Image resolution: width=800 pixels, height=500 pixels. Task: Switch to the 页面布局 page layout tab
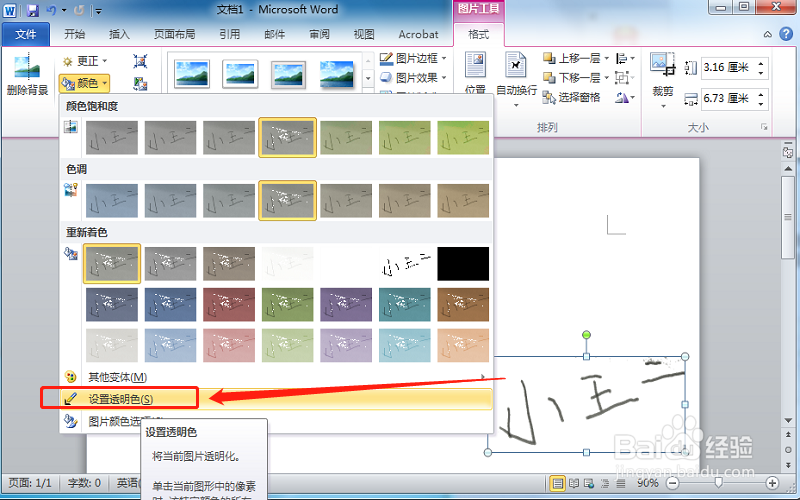pyautogui.click(x=174, y=34)
